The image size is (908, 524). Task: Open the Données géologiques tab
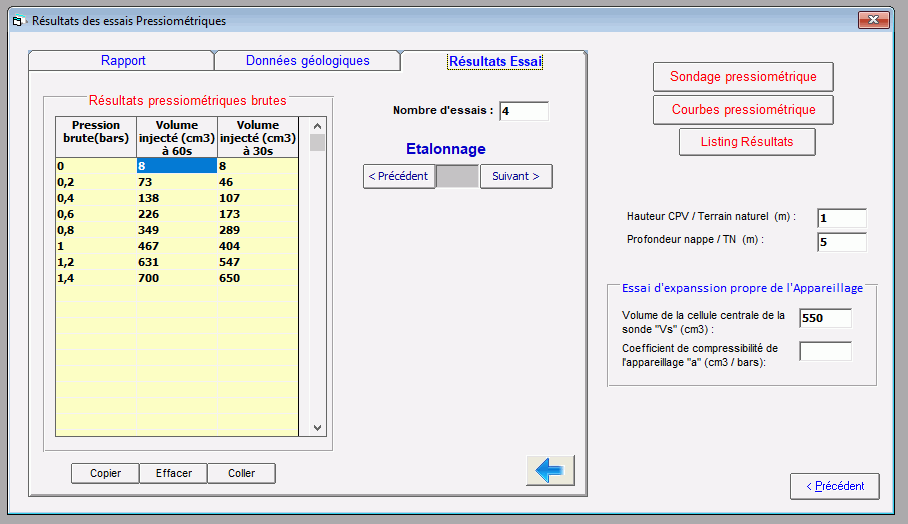[308, 61]
